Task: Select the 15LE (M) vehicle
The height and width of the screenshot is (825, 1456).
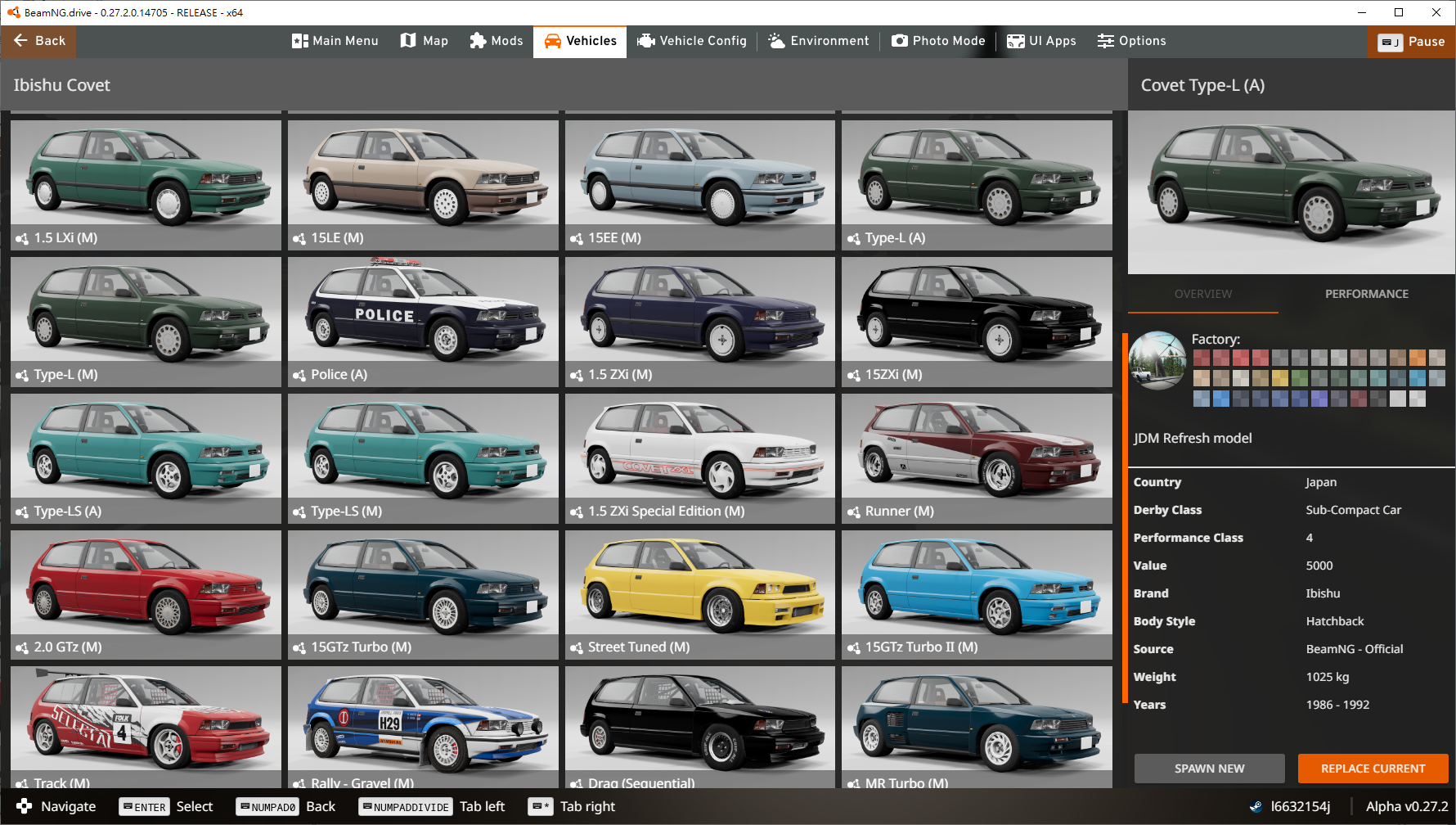Action: pyautogui.click(x=423, y=185)
